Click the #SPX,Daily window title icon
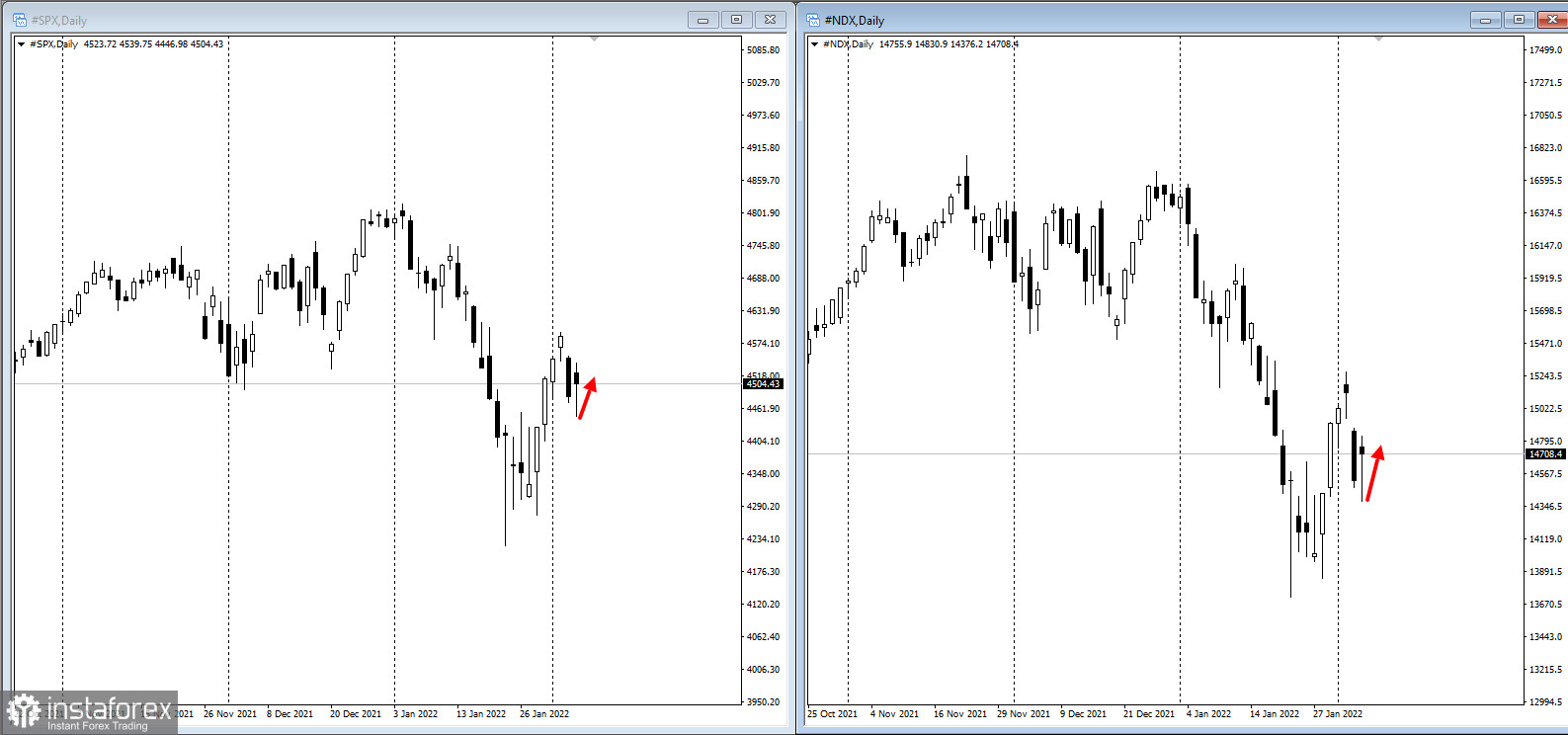The width and height of the screenshot is (1568, 735). pyautogui.click(x=19, y=20)
